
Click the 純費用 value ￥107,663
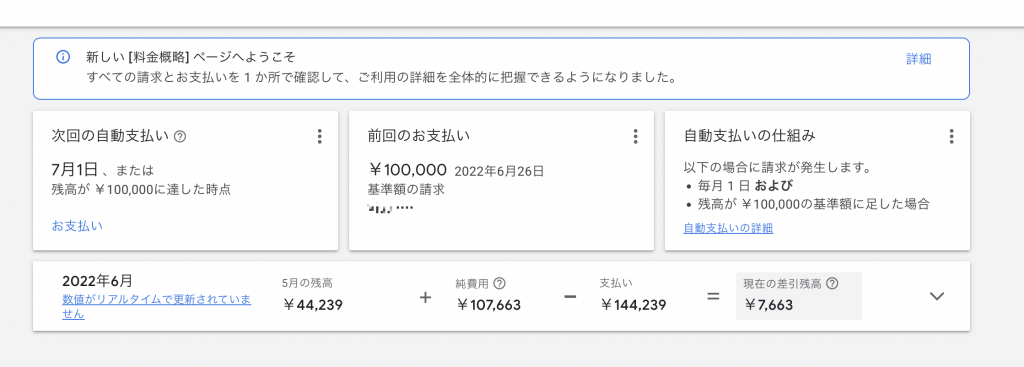[x=488, y=304]
